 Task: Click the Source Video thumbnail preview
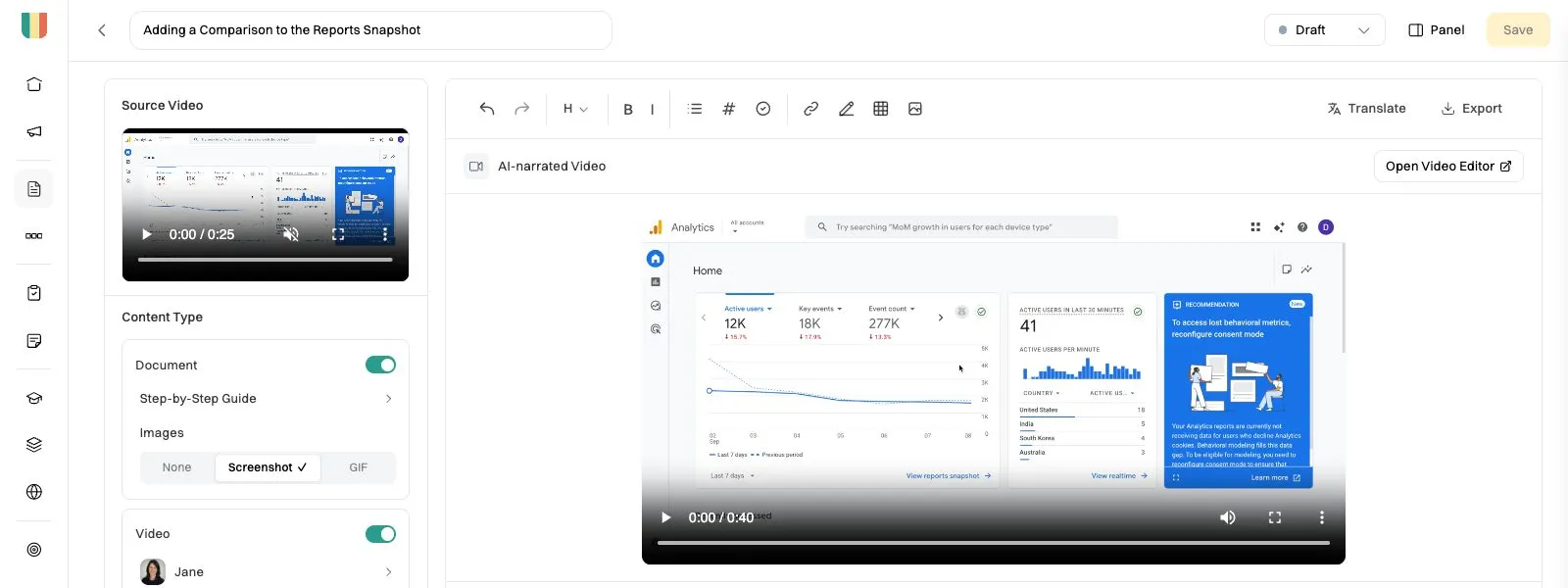pos(266,205)
